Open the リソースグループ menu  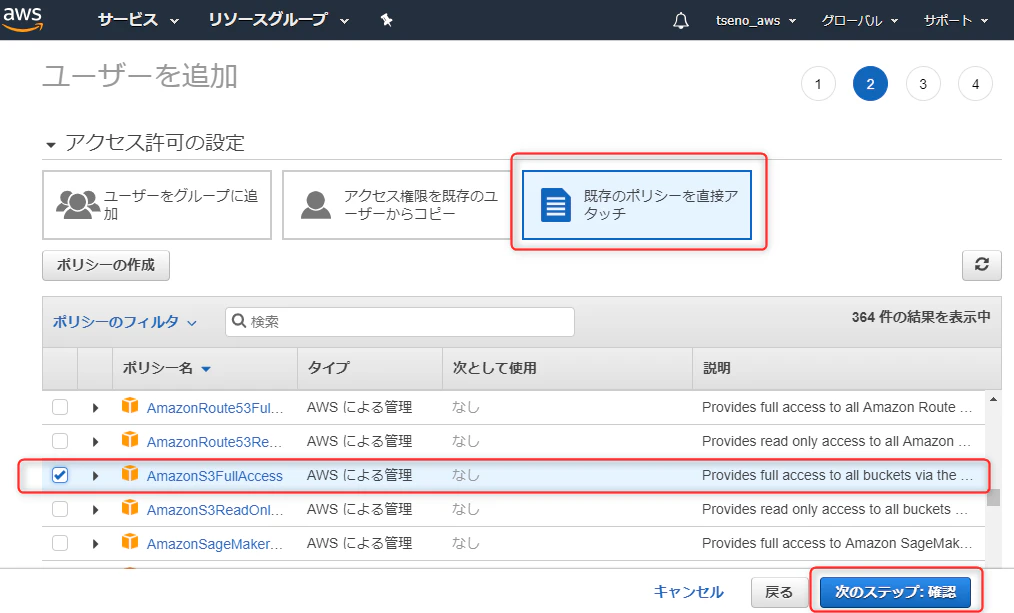point(278,20)
